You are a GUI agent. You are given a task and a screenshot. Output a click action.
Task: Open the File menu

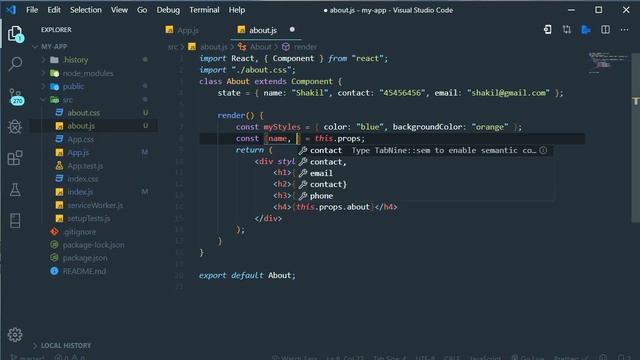click(x=32, y=10)
